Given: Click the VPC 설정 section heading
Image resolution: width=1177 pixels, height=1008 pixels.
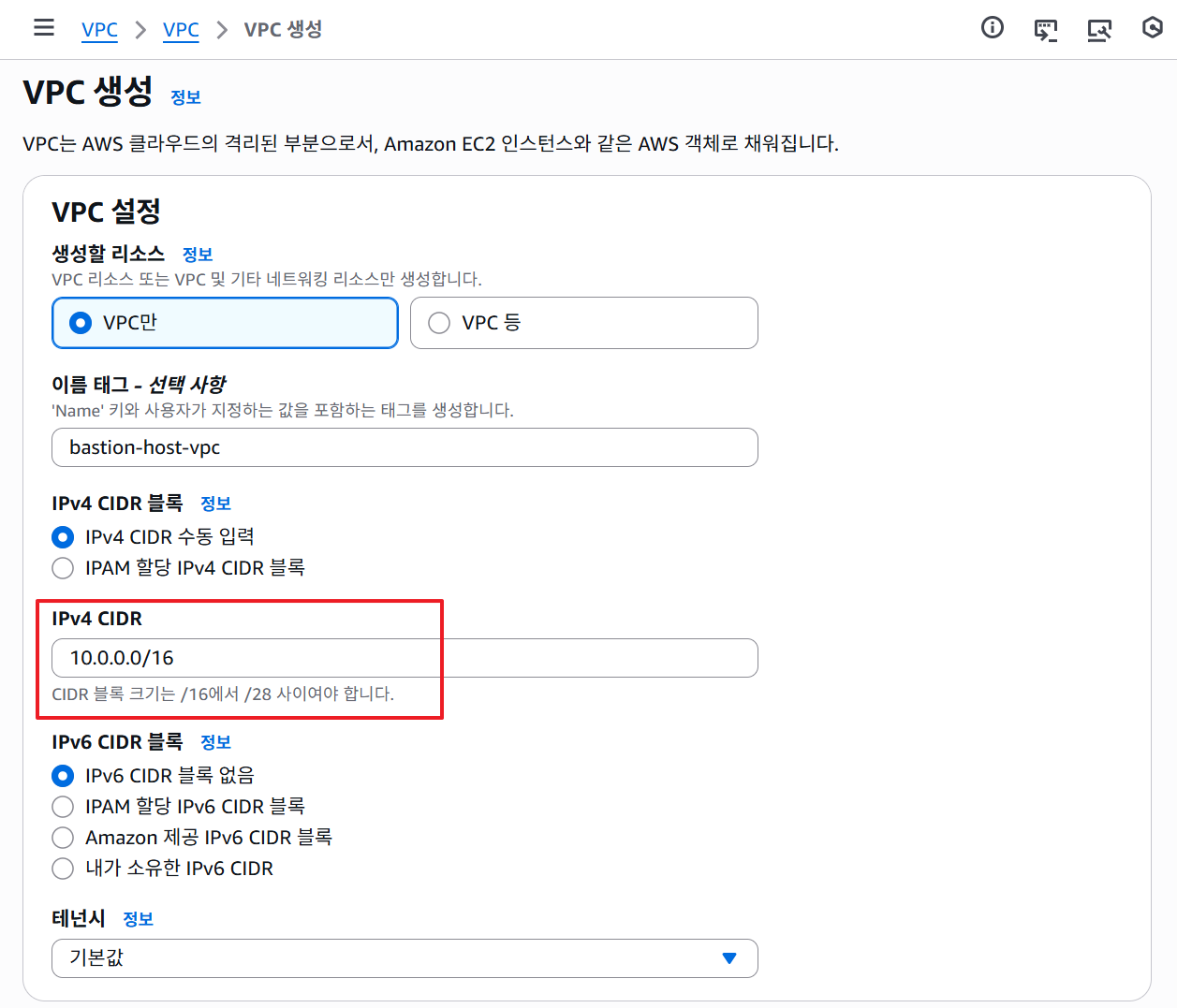Looking at the screenshot, I should point(106,212).
